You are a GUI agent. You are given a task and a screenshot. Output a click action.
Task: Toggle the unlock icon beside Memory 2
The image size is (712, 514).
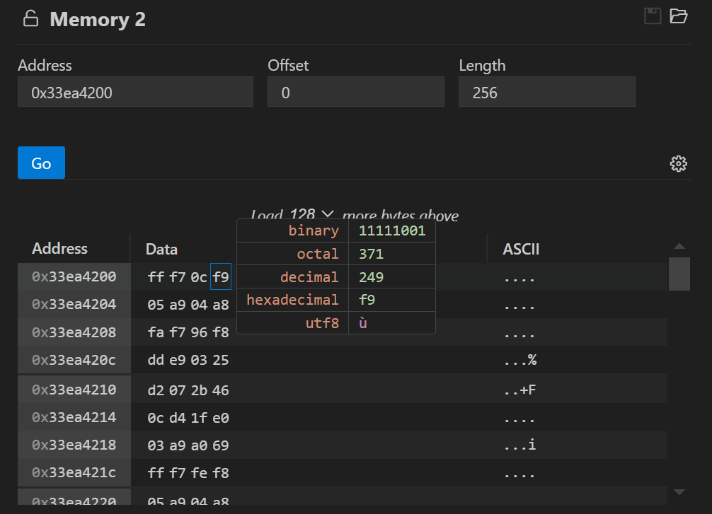[x=31, y=19]
